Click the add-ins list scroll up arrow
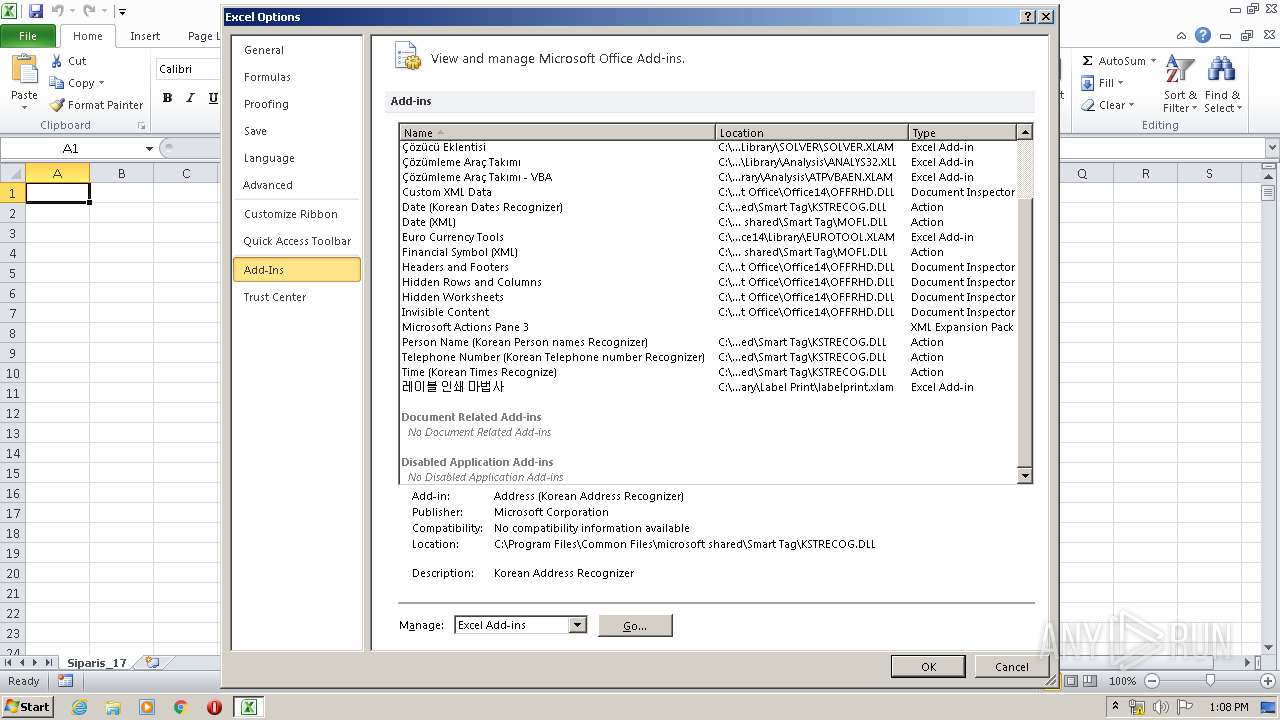Screen dimensions: 1280x720 pyautogui.click(x=1024, y=132)
